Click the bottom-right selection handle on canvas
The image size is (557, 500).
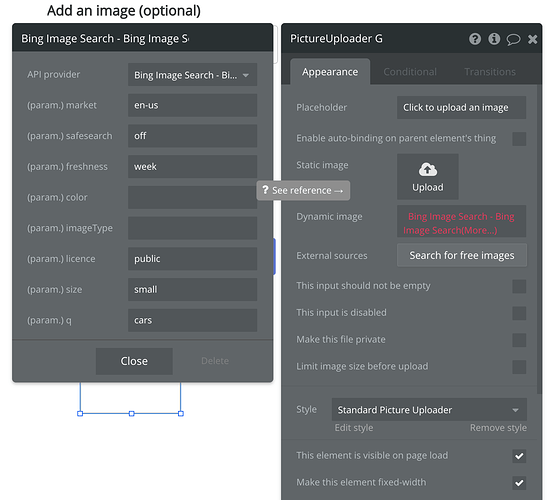[181, 414]
